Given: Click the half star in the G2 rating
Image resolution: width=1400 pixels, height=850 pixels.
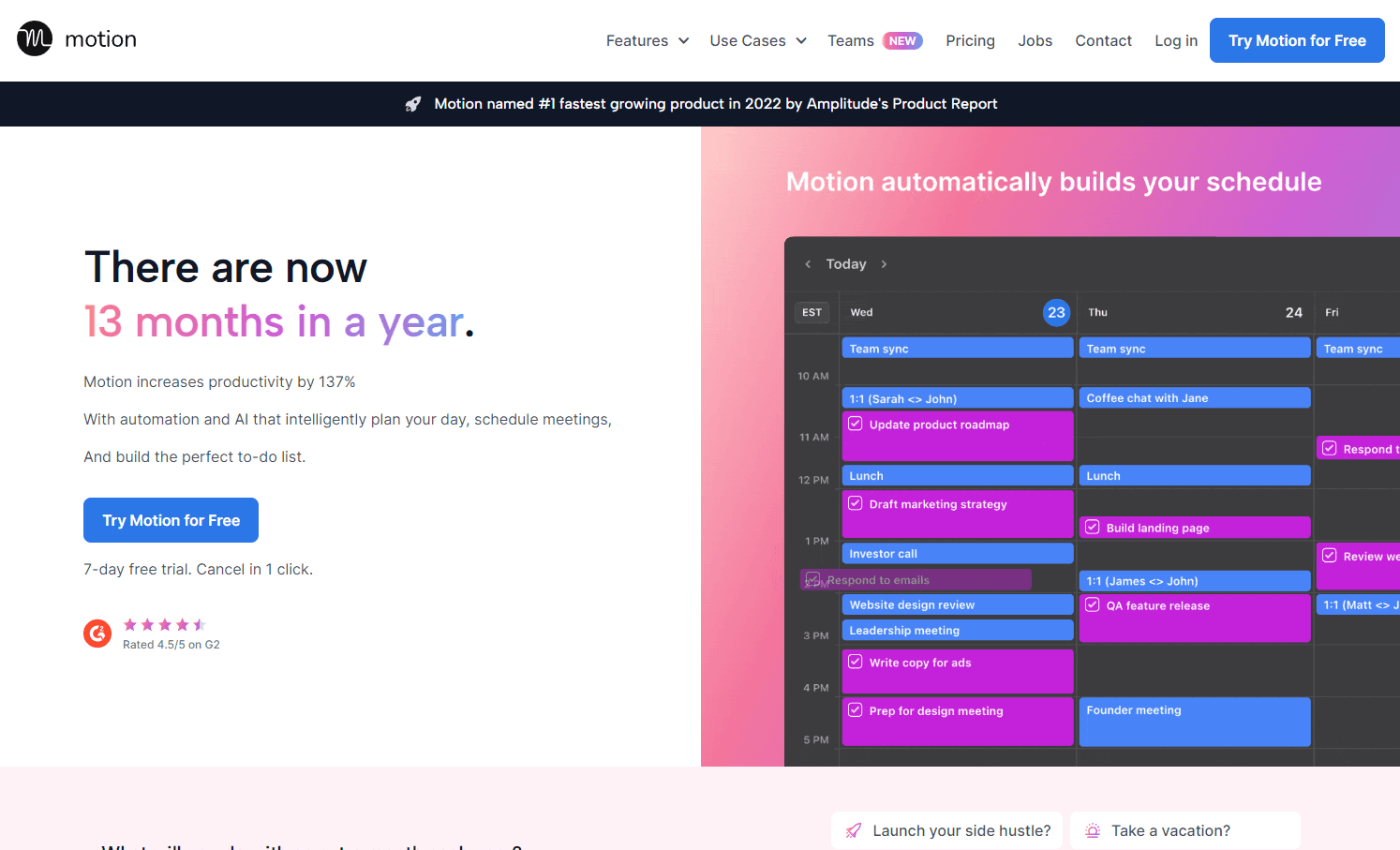Looking at the screenshot, I should coord(198,624).
